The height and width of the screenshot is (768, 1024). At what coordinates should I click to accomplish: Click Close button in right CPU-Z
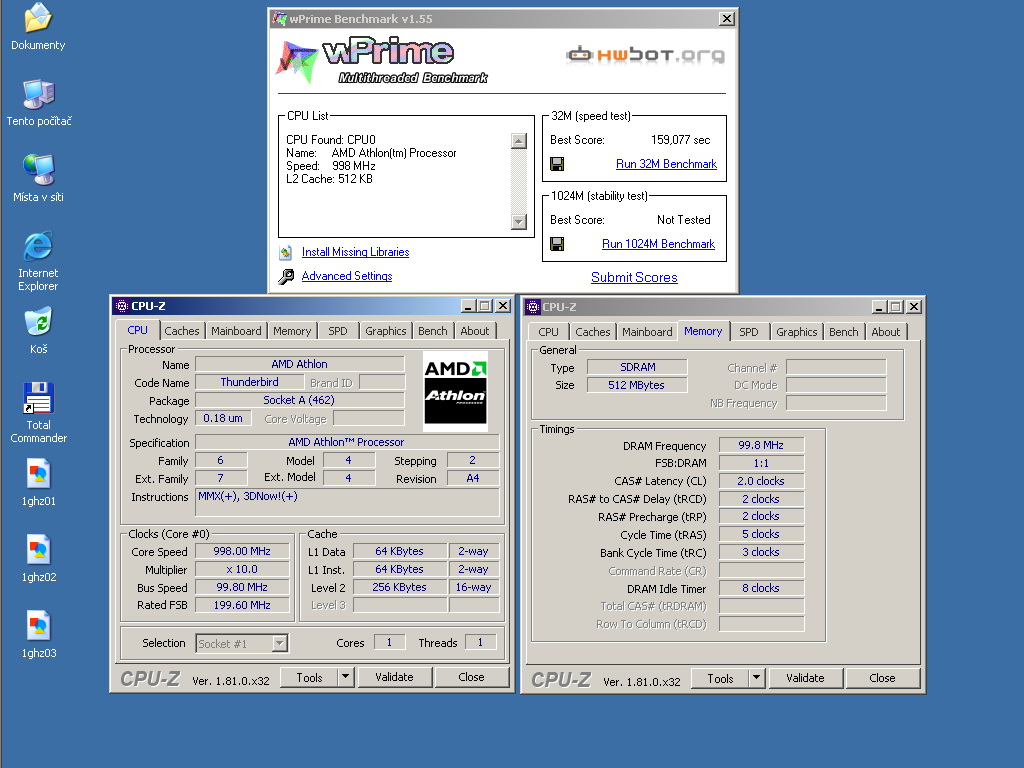click(882, 678)
